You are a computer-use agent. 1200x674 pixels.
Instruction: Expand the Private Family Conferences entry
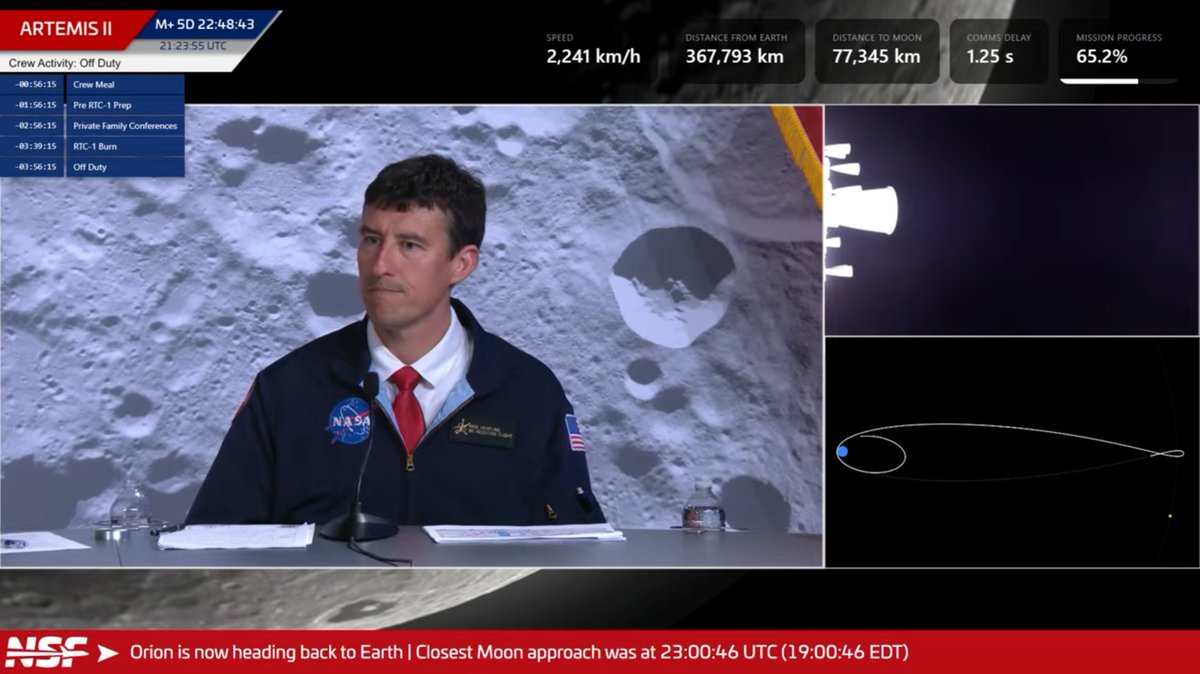coord(123,126)
